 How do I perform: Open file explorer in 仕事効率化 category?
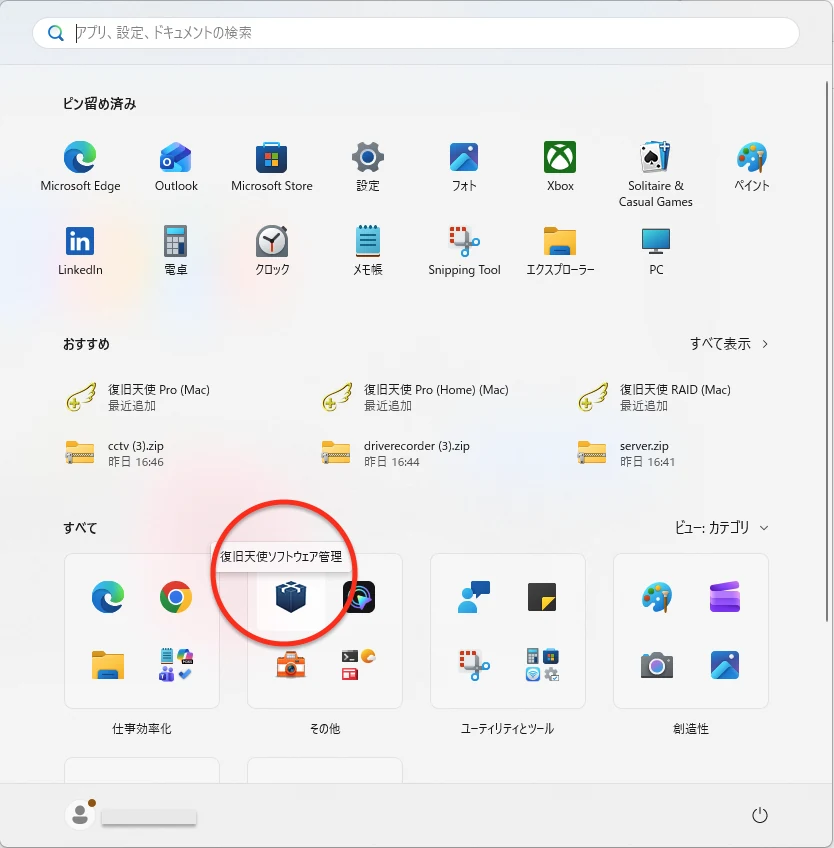coord(108,665)
